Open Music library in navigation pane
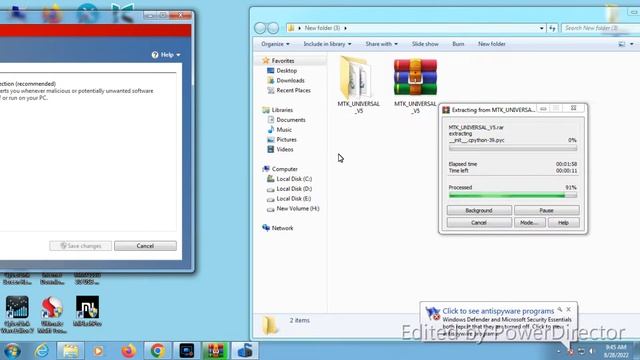The height and width of the screenshot is (360, 640). coord(284,130)
